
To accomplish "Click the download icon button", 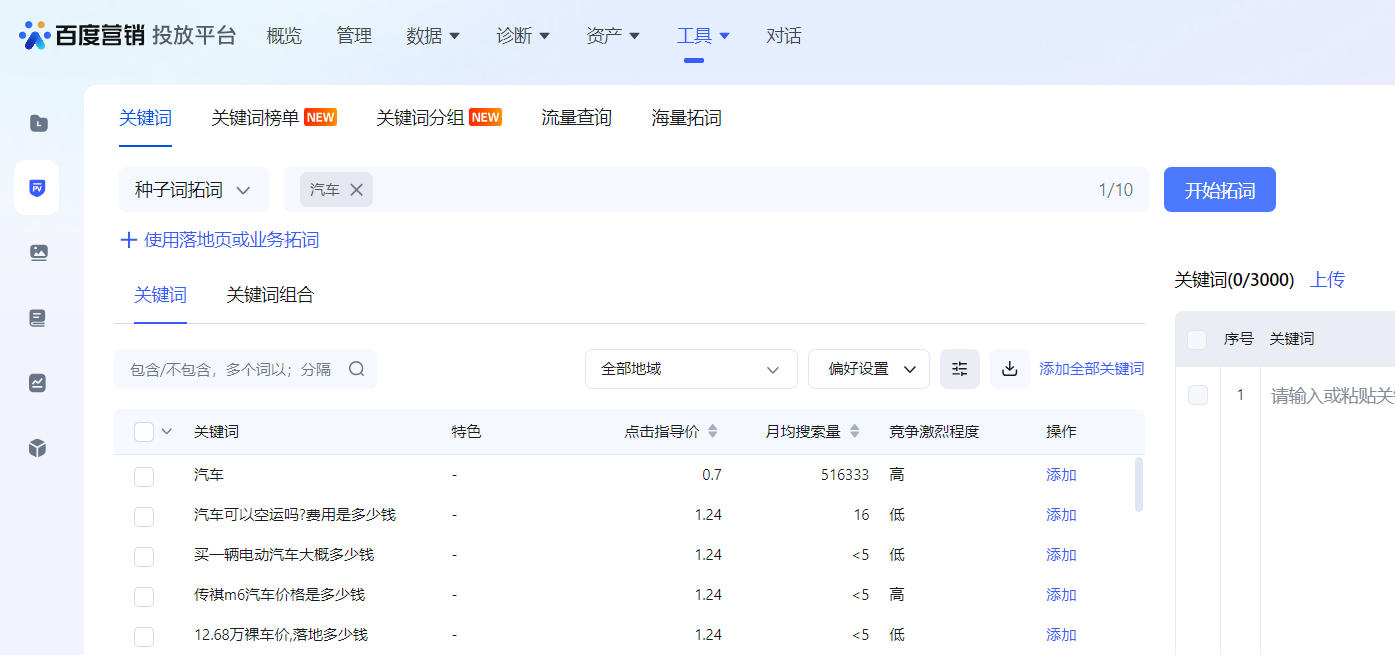I will click(x=1009, y=369).
